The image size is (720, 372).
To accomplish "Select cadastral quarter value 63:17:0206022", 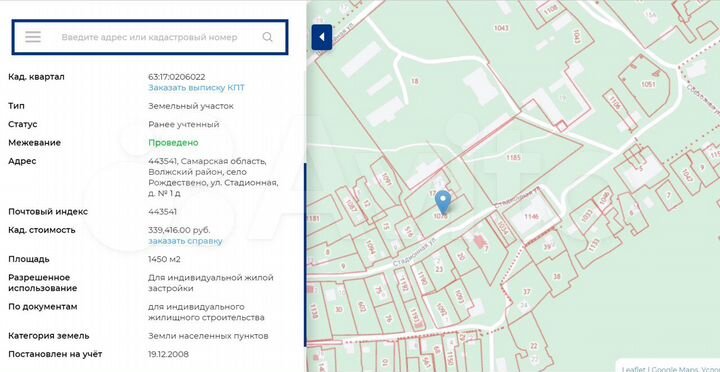I will click(177, 77).
